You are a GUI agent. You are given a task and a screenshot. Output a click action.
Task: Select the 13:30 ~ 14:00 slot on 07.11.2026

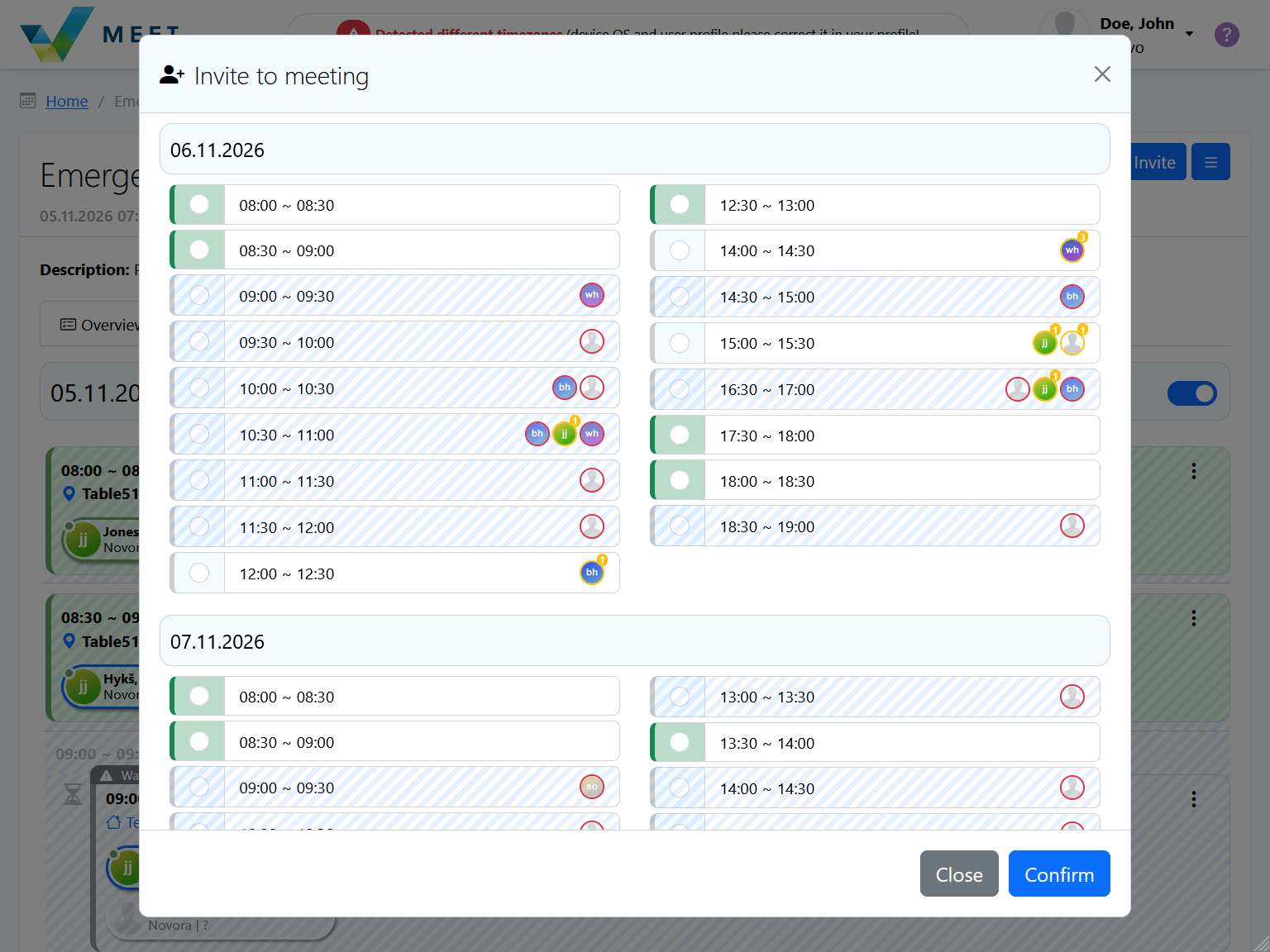[680, 742]
